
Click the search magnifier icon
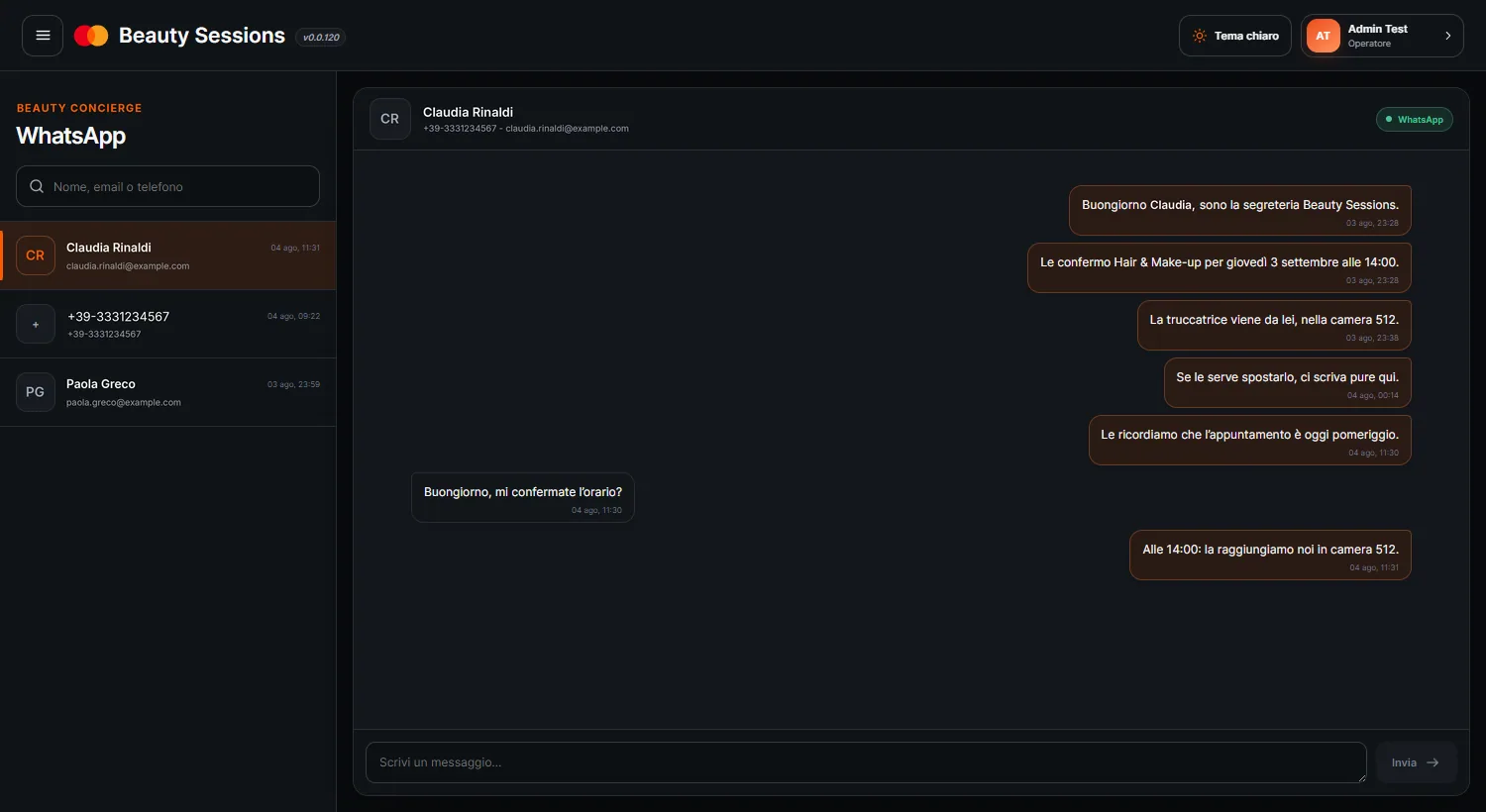point(37,186)
